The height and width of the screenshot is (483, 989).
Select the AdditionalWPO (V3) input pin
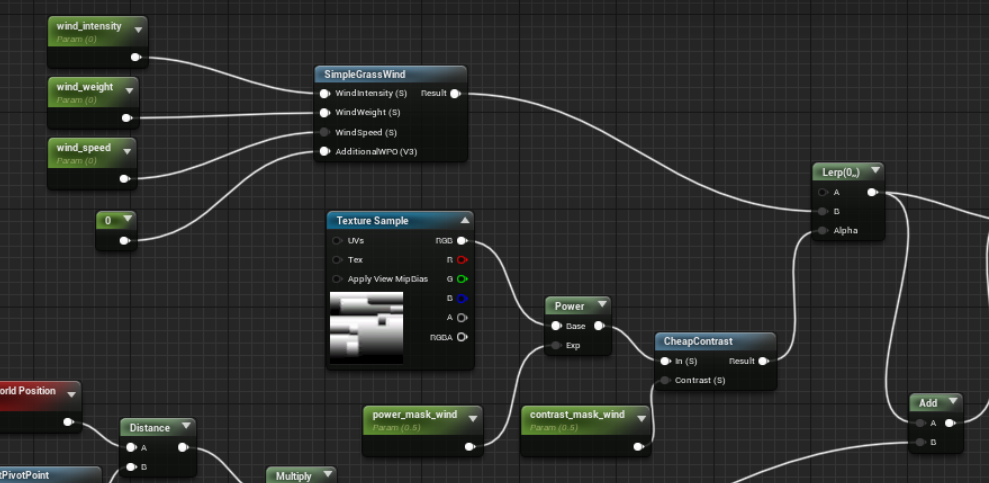point(325,151)
